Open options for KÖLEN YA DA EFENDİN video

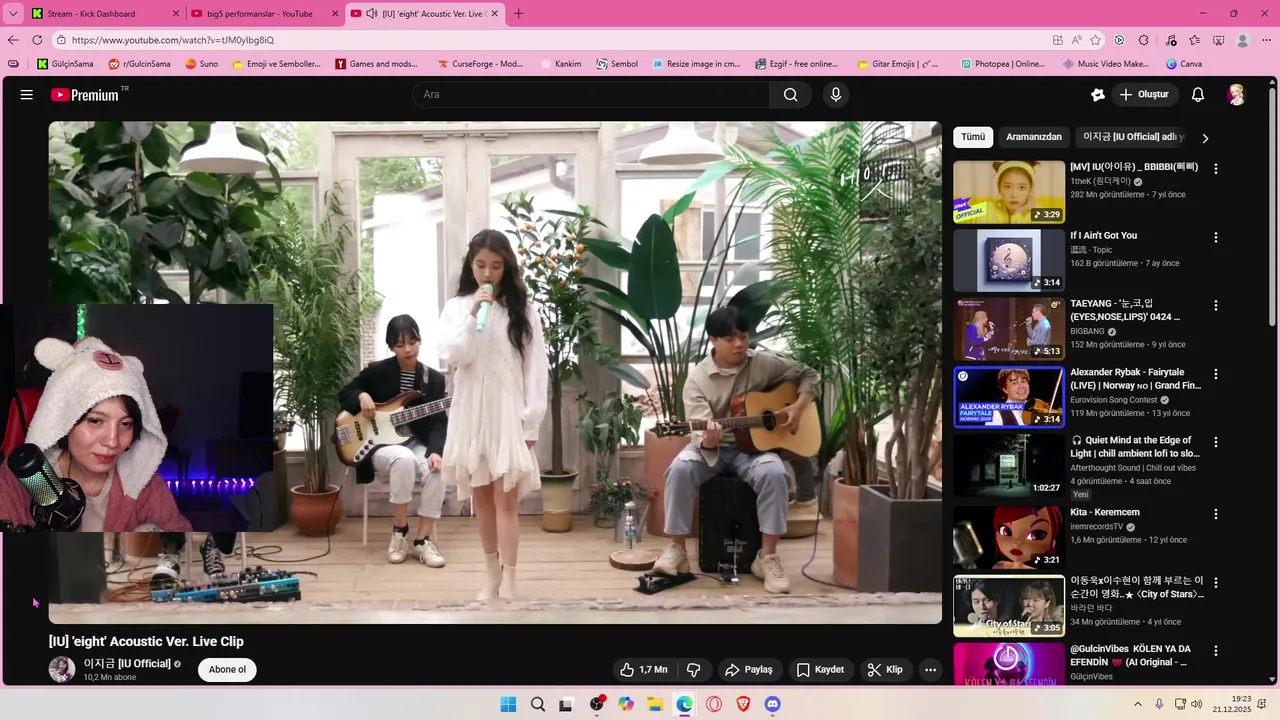[x=1216, y=650]
